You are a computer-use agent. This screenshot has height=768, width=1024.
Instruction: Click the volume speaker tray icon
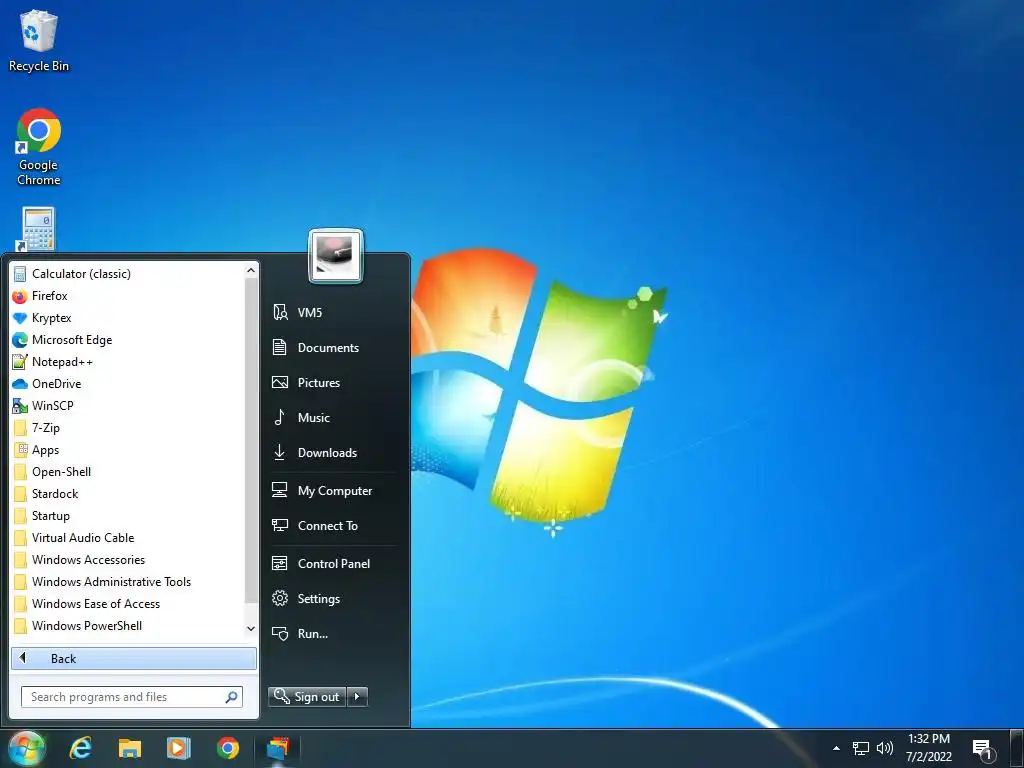pyautogui.click(x=885, y=748)
